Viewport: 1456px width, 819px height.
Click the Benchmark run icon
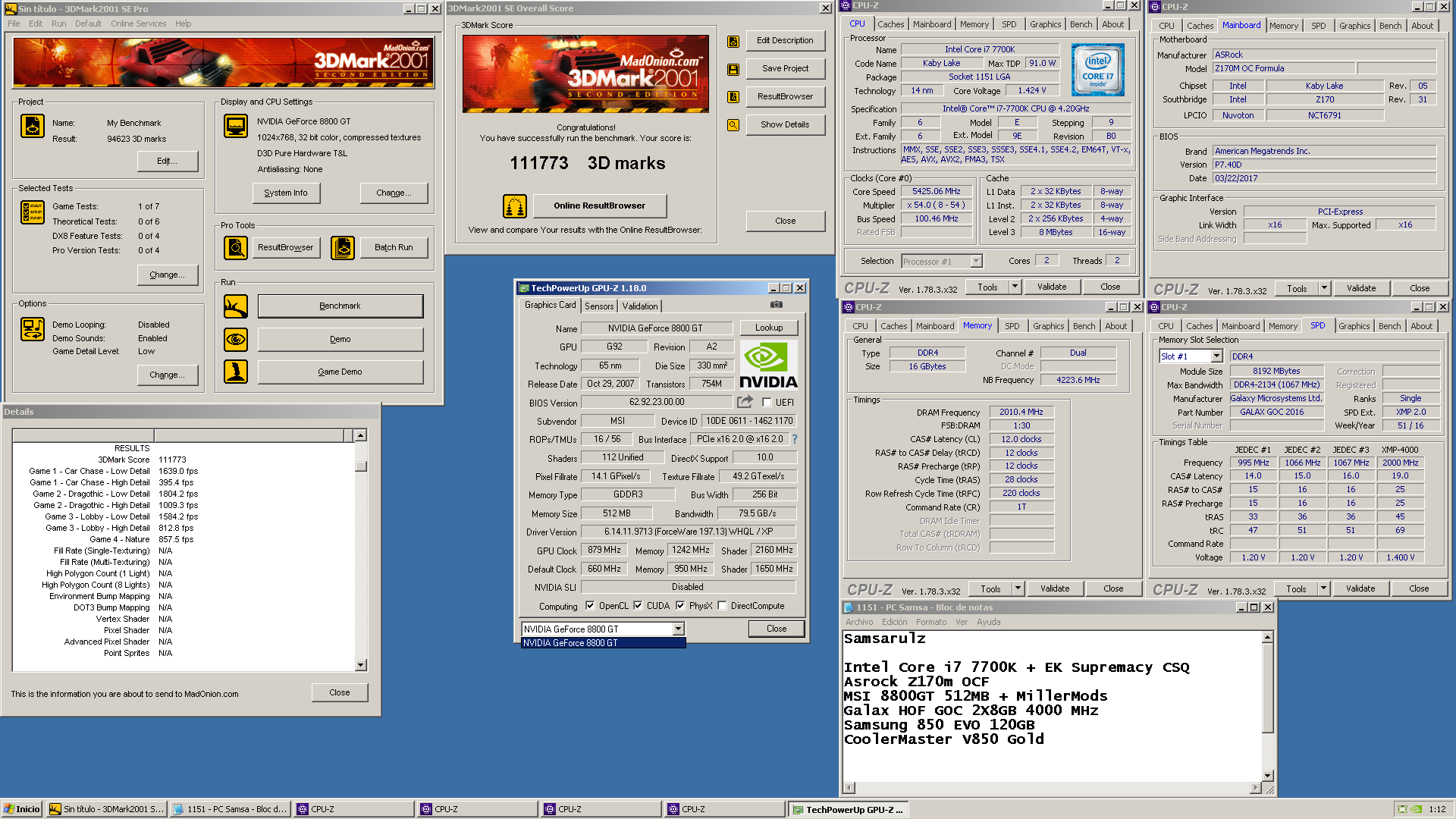click(236, 306)
